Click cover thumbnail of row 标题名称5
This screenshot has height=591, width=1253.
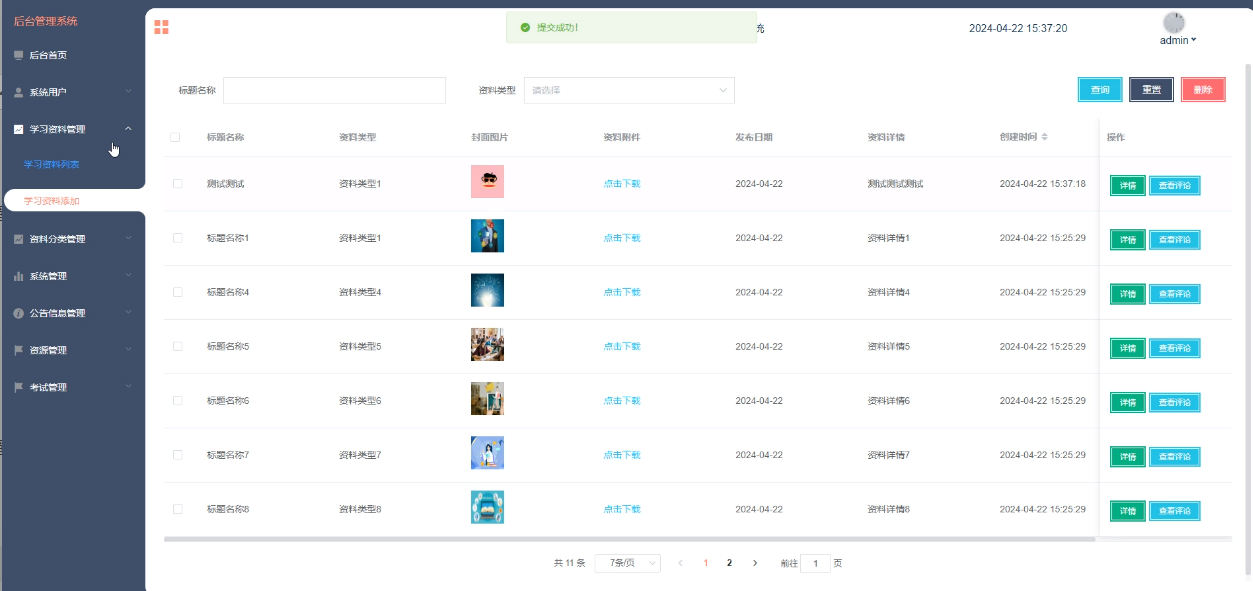point(487,344)
